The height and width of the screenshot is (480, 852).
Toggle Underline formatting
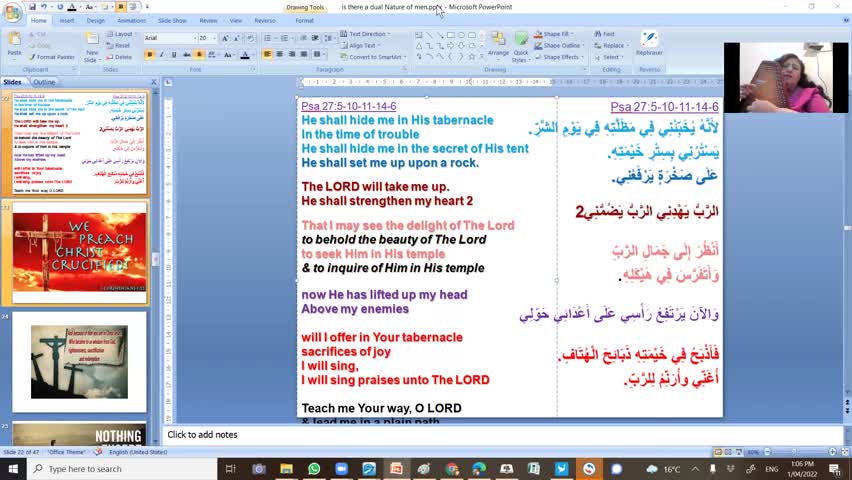[x=174, y=55]
